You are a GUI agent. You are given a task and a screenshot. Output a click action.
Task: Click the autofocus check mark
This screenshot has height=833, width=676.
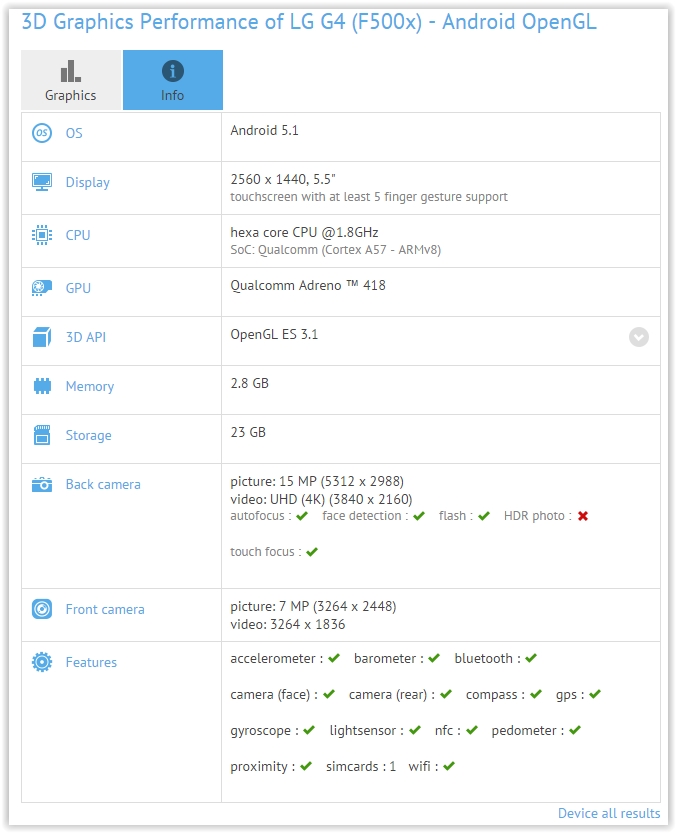302,516
